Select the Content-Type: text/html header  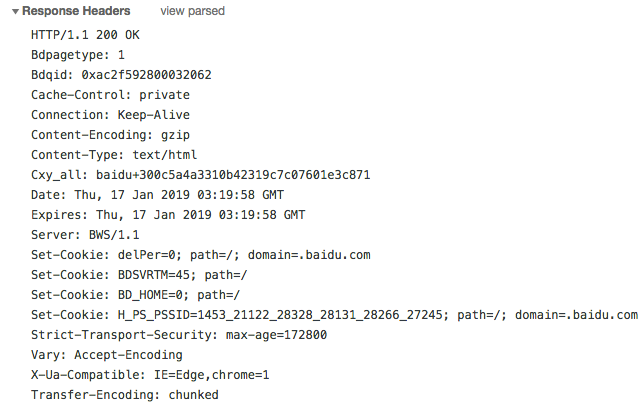pyautogui.click(x=114, y=155)
